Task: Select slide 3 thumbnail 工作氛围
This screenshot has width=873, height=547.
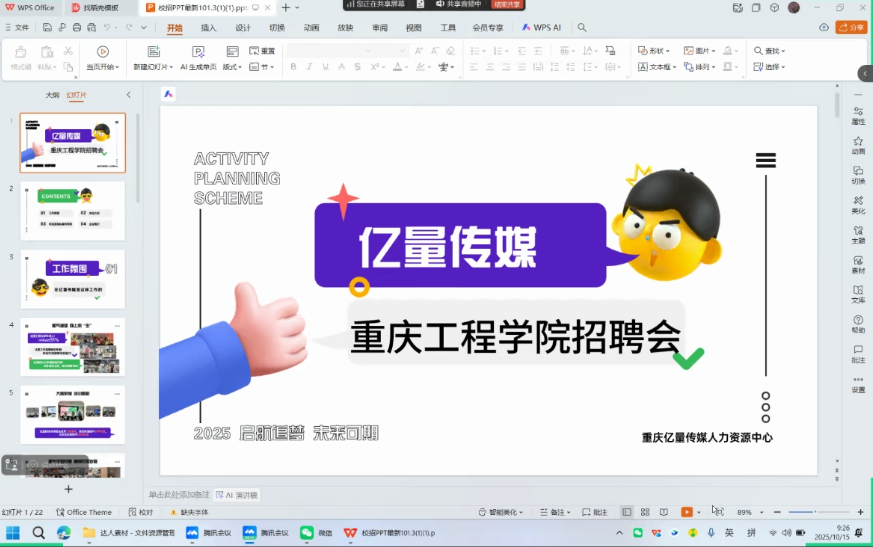Action: (73, 277)
